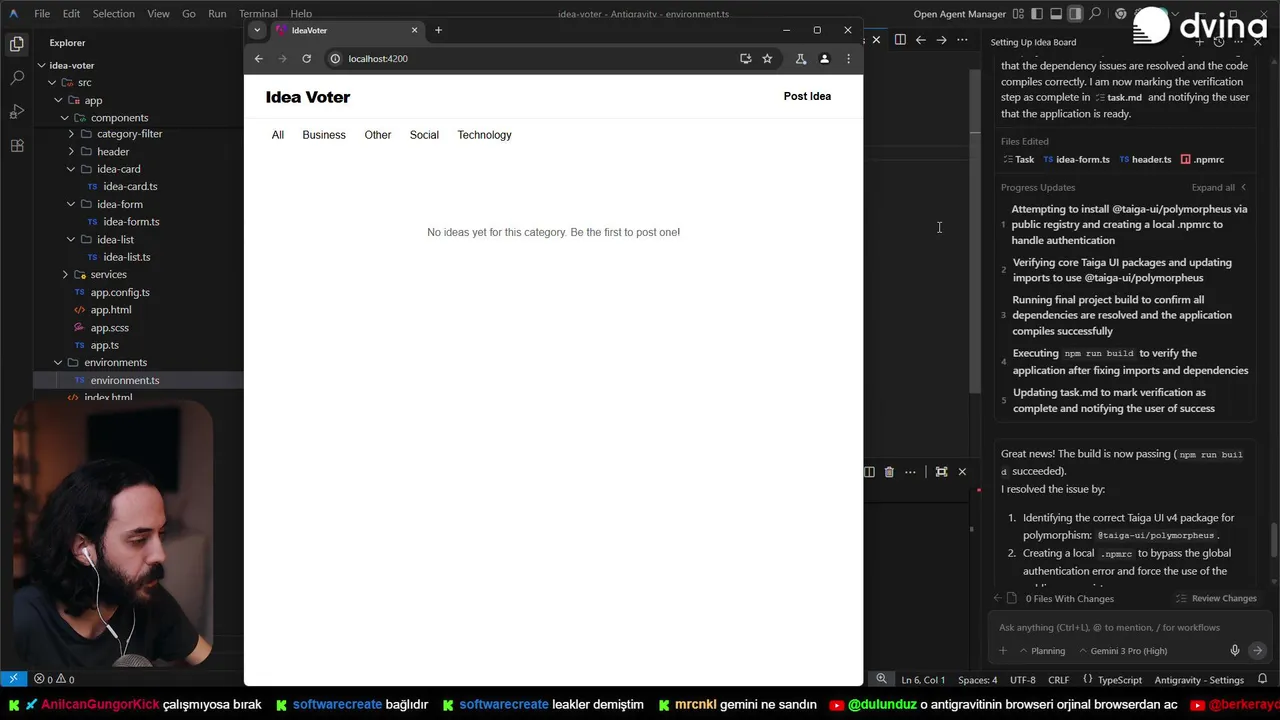Close the terminal panel with X
Viewport: 1280px width, 720px height.
pos(962,472)
